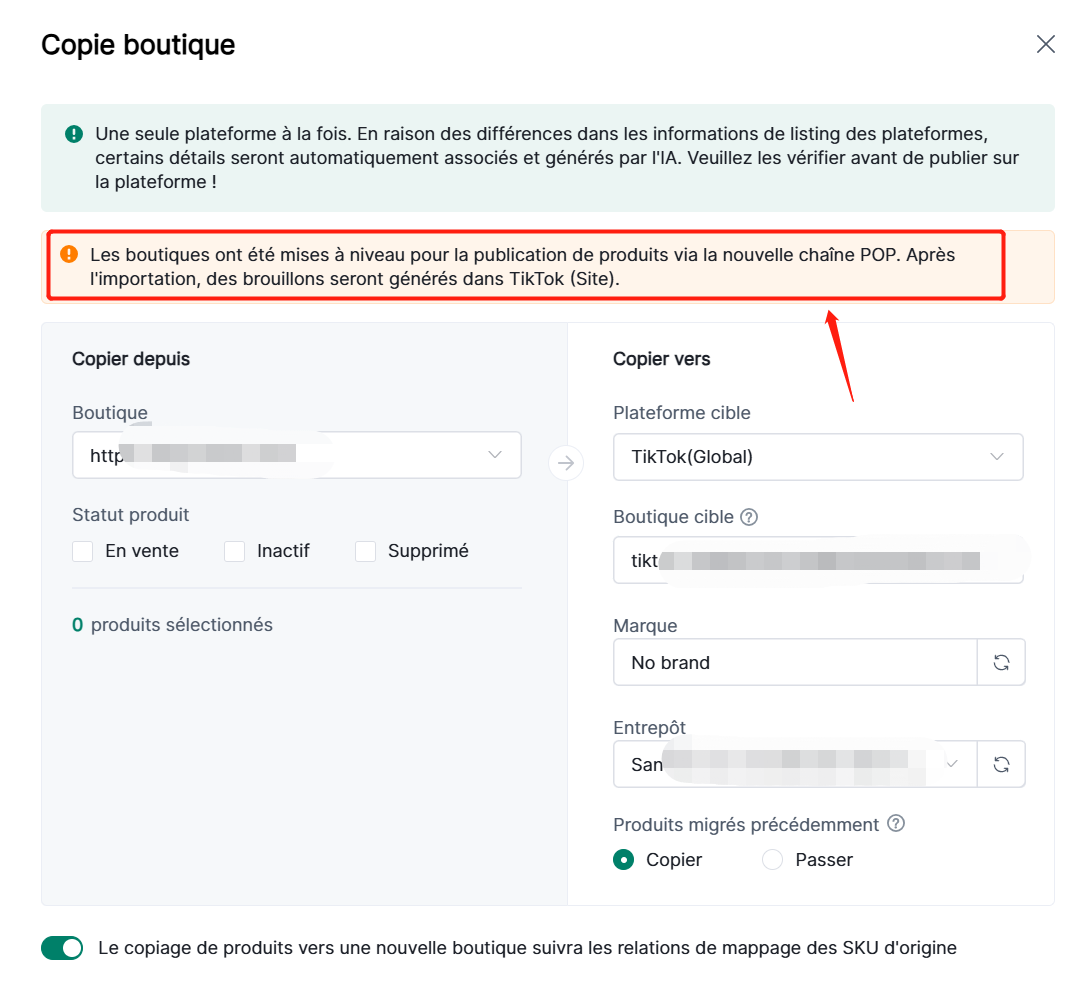The image size is (1073, 982).
Task: Click the arrow icon between panels
Action: coord(566,462)
